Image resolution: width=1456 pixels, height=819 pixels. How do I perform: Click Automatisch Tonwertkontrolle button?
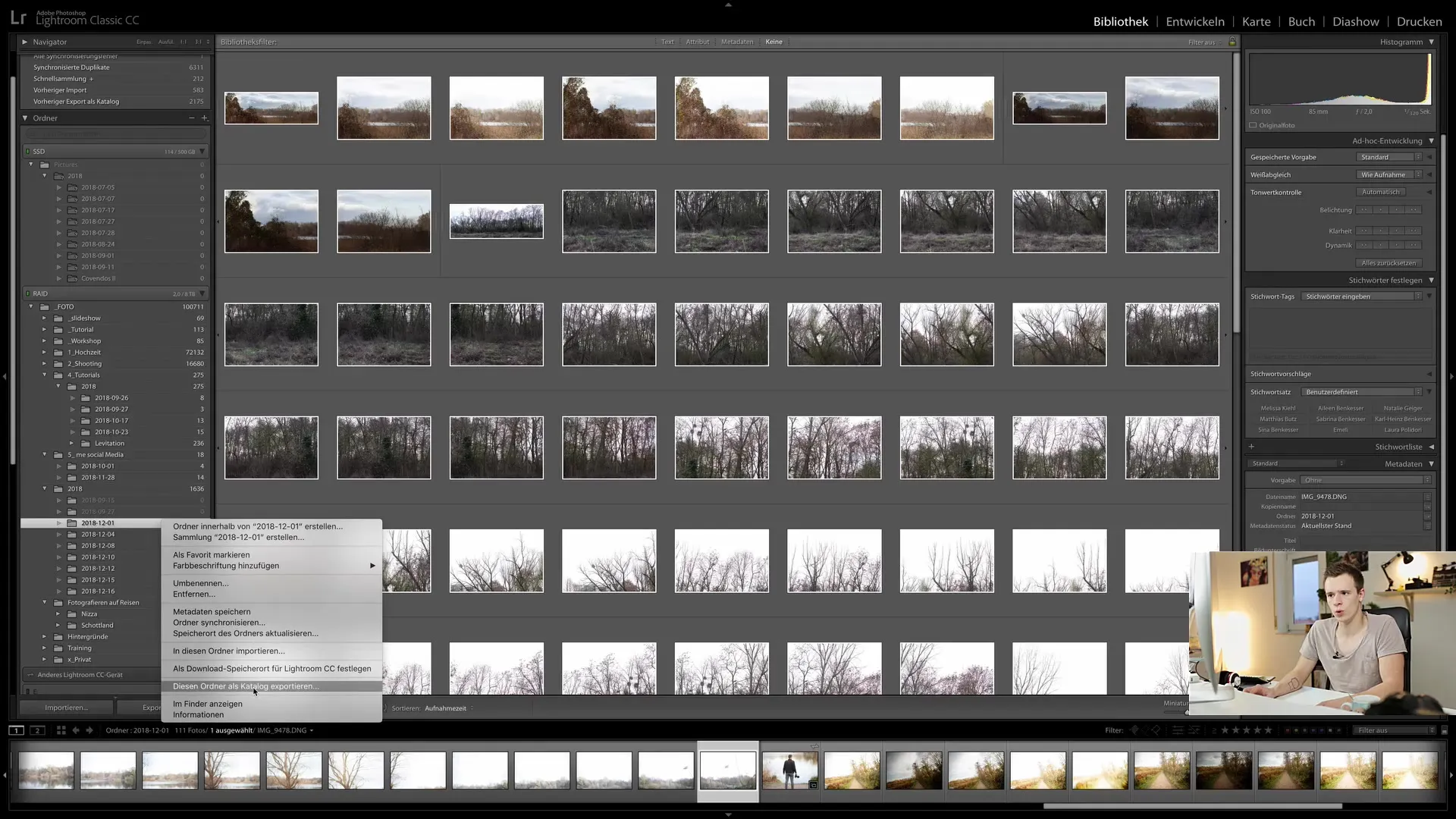pyautogui.click(x=1381, y=192)
